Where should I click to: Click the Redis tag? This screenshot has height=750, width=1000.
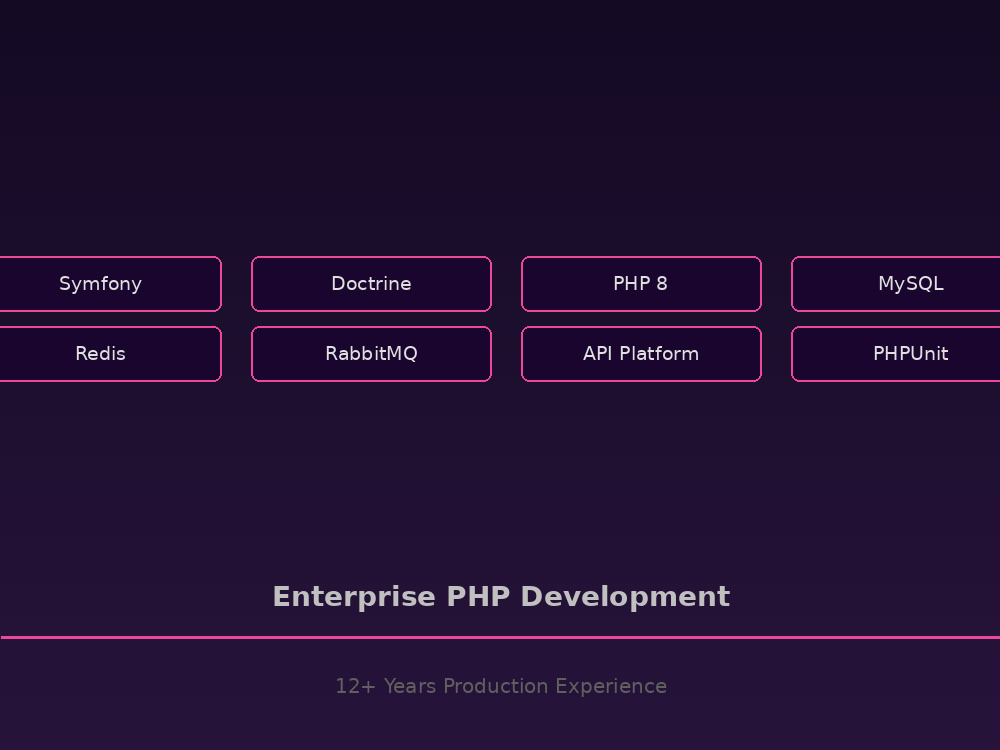click(110, 354)
